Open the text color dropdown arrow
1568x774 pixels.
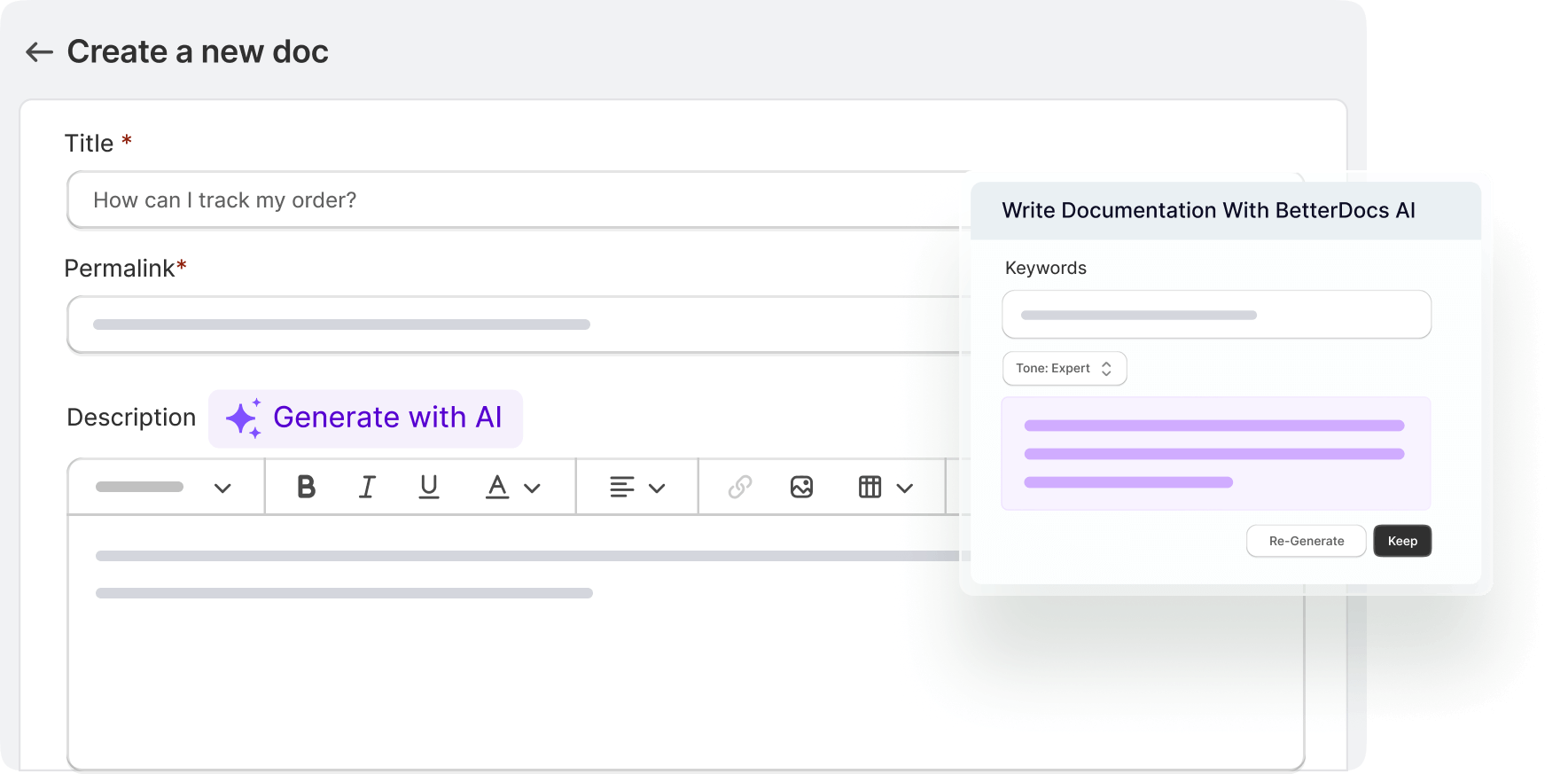click(532, 488)
